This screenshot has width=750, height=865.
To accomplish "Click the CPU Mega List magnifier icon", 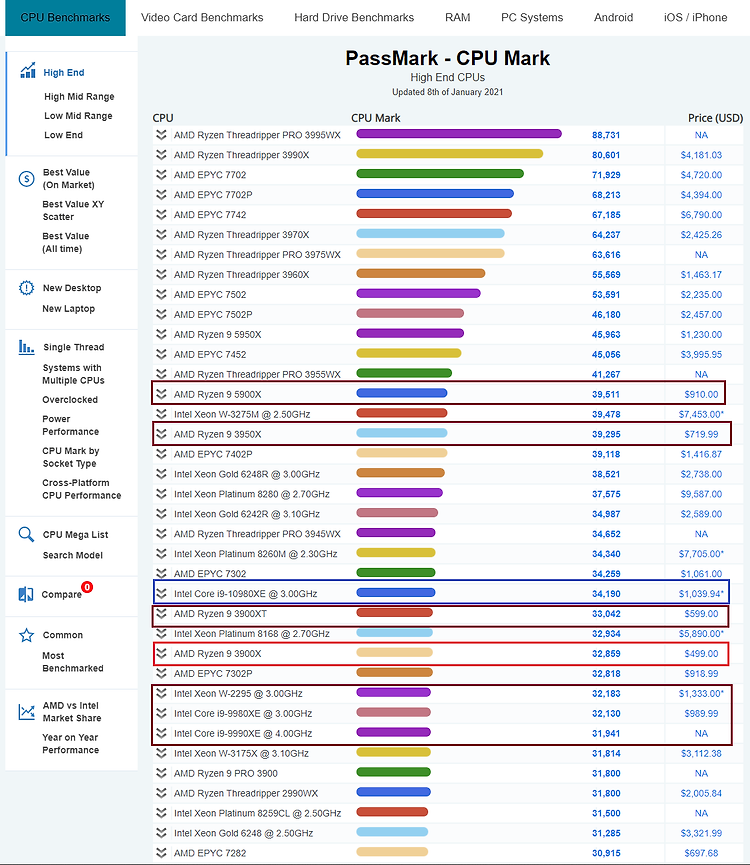I will [x=26, y=535].
